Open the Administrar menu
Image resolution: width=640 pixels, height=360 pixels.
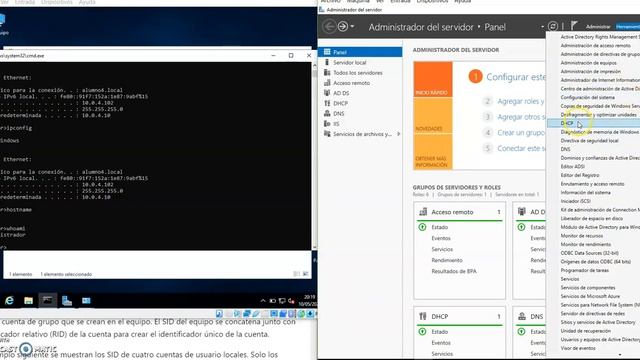[x=598, y=27]
